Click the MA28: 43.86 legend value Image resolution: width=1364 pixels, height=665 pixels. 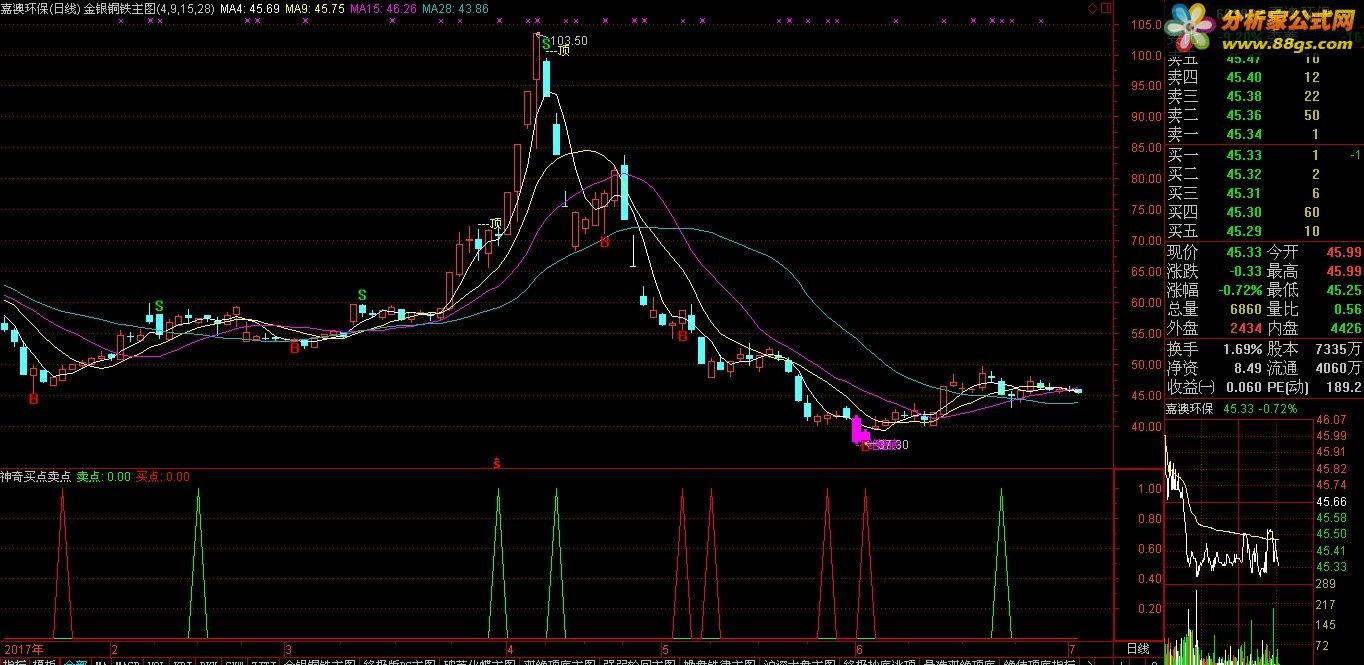tap(456, 8)
